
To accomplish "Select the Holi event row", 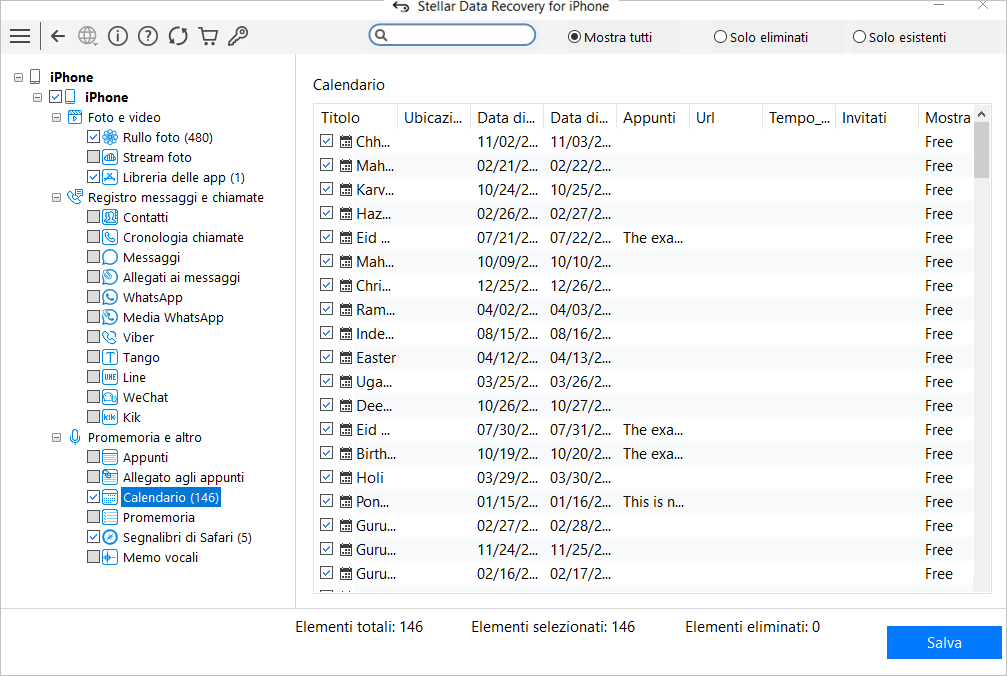I will 646,478.
